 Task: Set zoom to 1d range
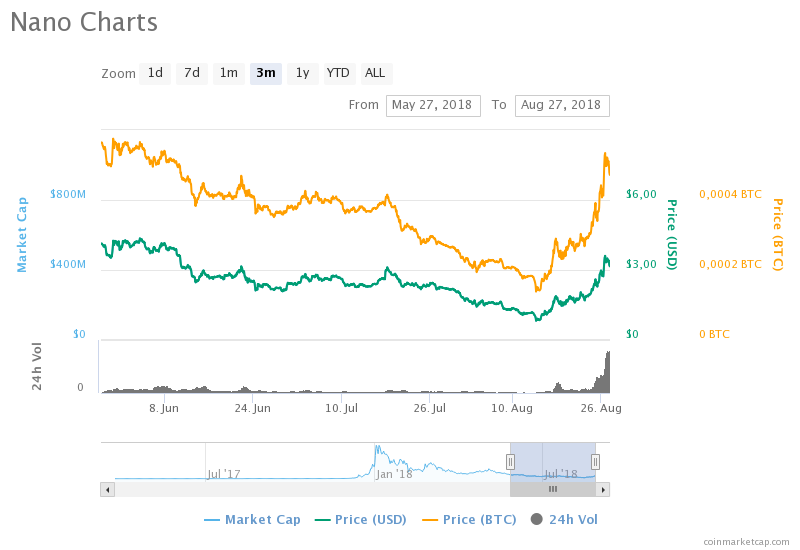coord(155,73)
